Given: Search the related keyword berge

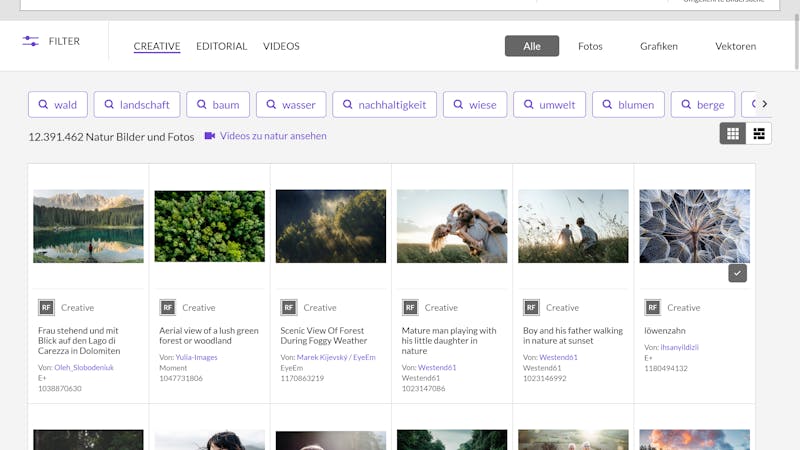Looking at the screenshot, I should 703,105.
